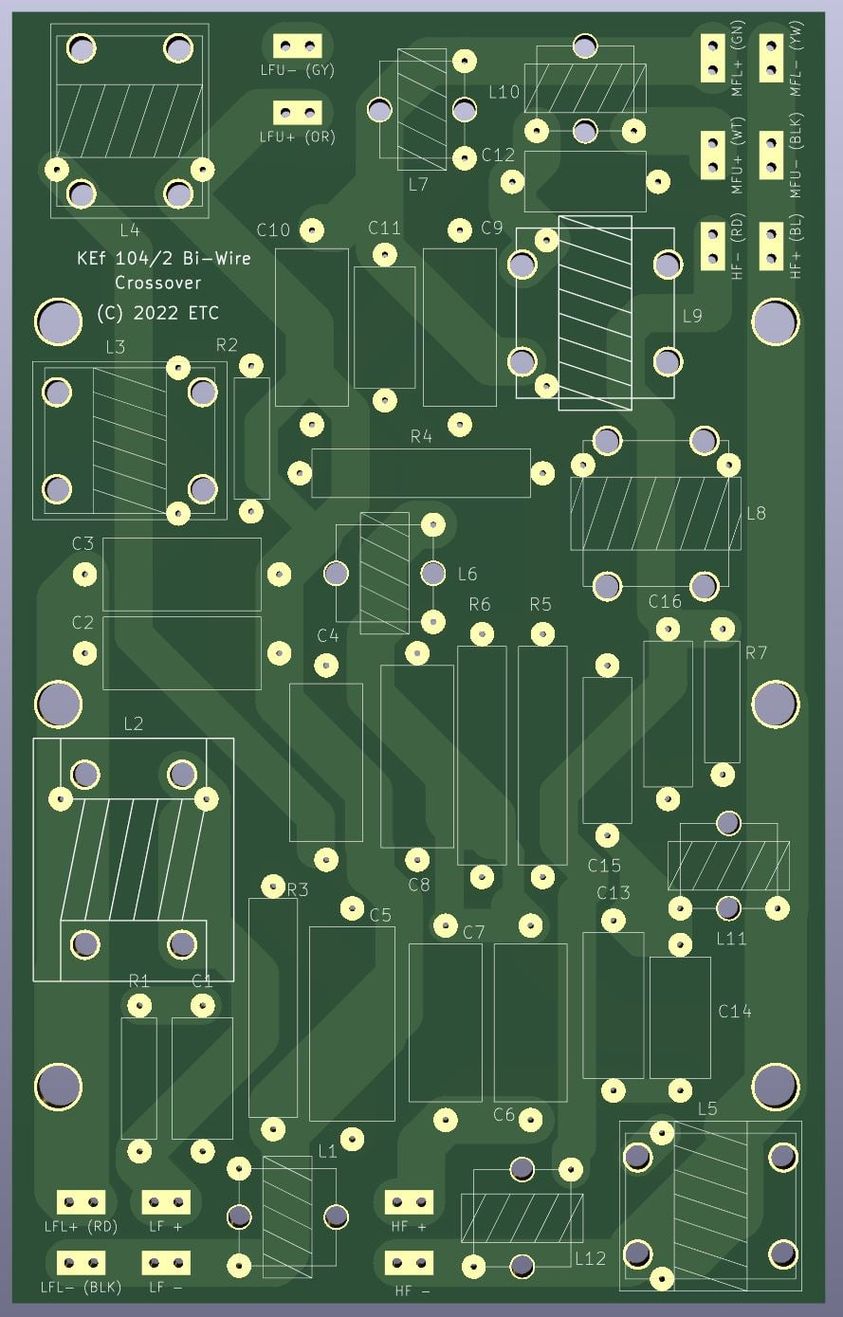
Task: Click the C6 capacitor reference label
Action: (504, 1114)
